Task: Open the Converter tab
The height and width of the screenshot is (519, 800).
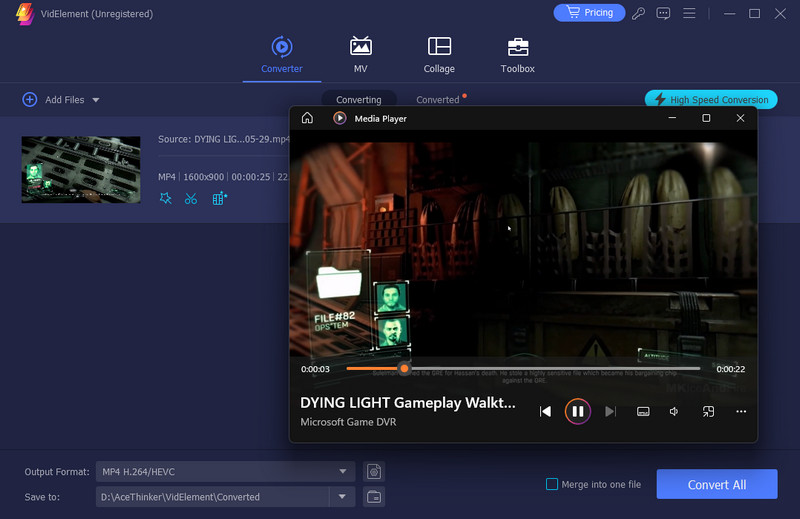Action: [282, 55]
